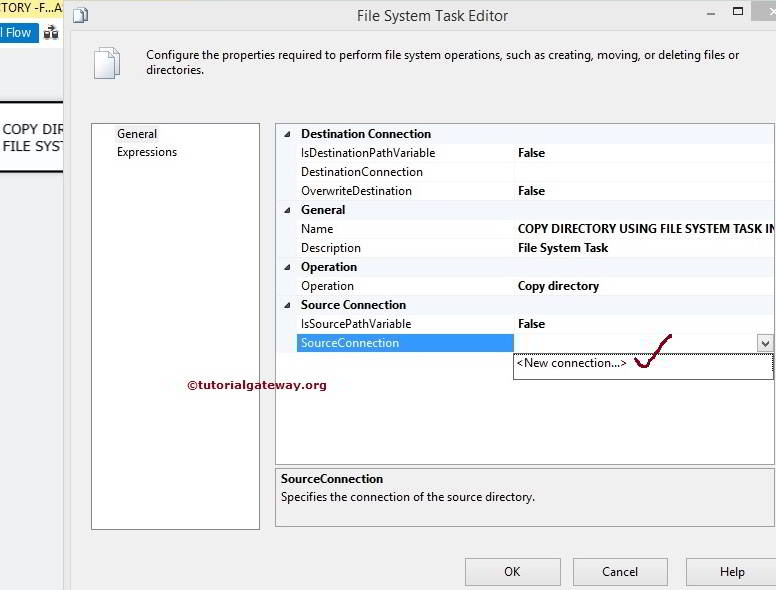Click the binoculars icon next to Flow tab
Viewport: 776px width, 590px height.
[x=50, y=33]
